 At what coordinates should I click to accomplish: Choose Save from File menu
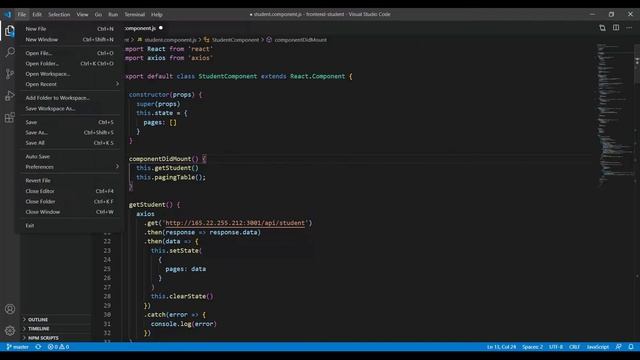click(x=70, y=122)
